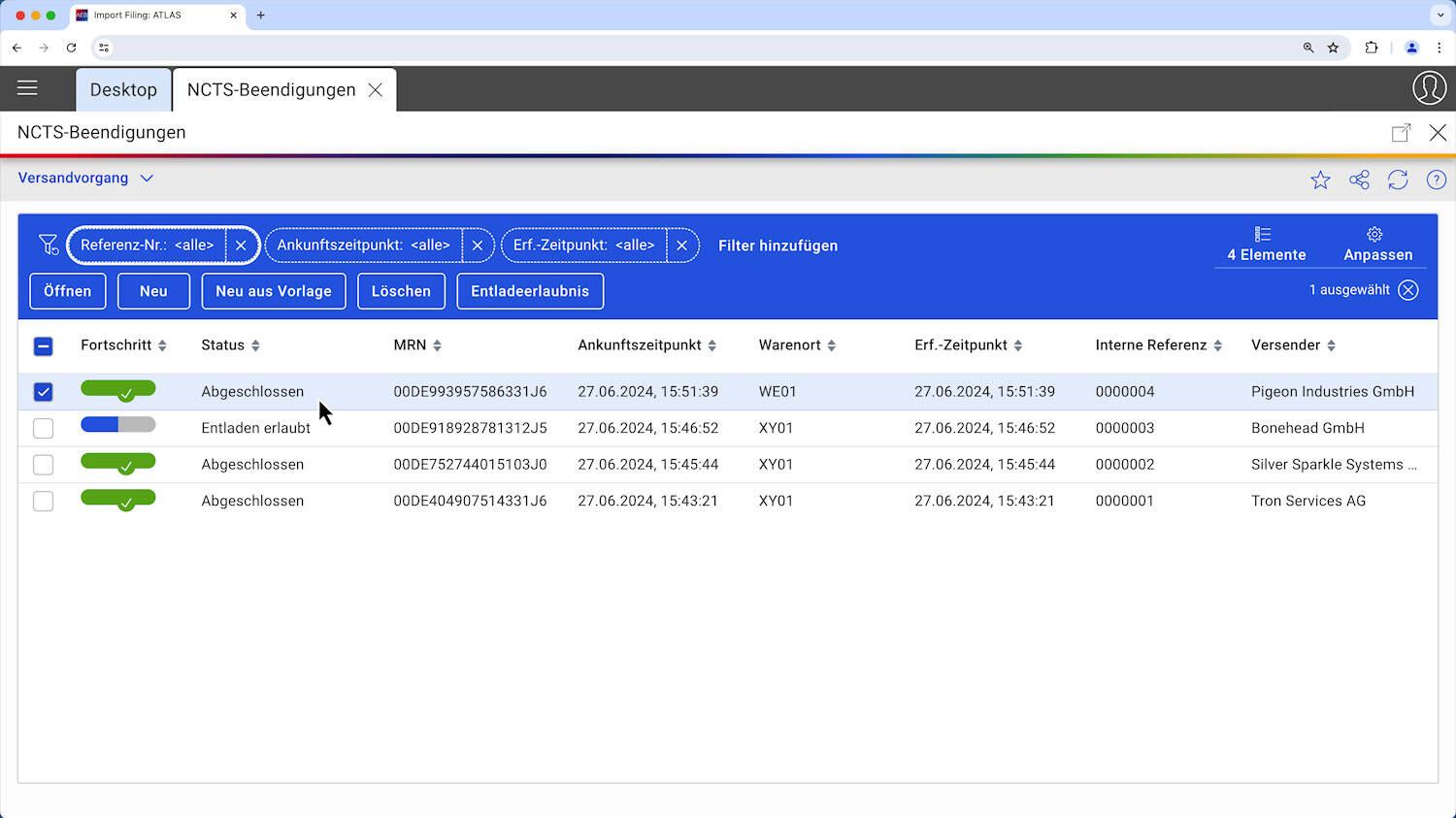Click progress bar of Pigeon Industries row
Viewport: 1456px width, 818px height.
pos(118,389)
